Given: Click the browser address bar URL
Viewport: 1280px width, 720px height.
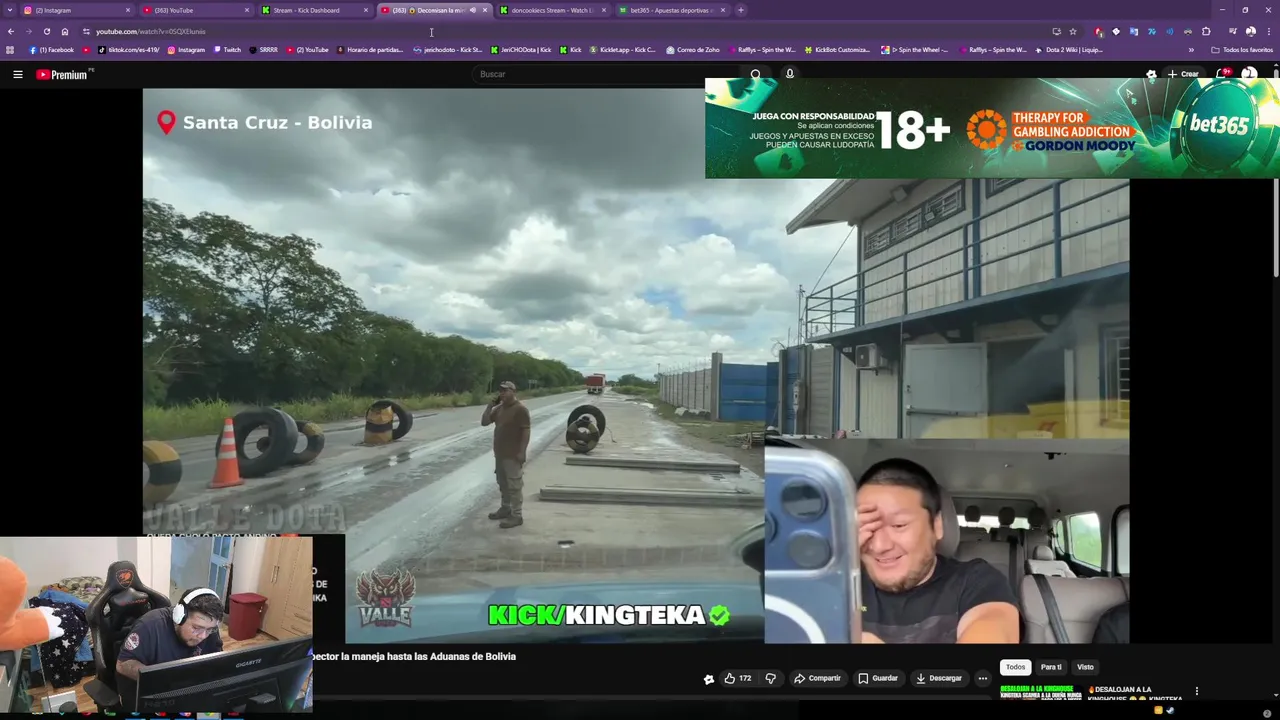Looking at the screenshot, I should pyautogui.click(x=150, y=31).
